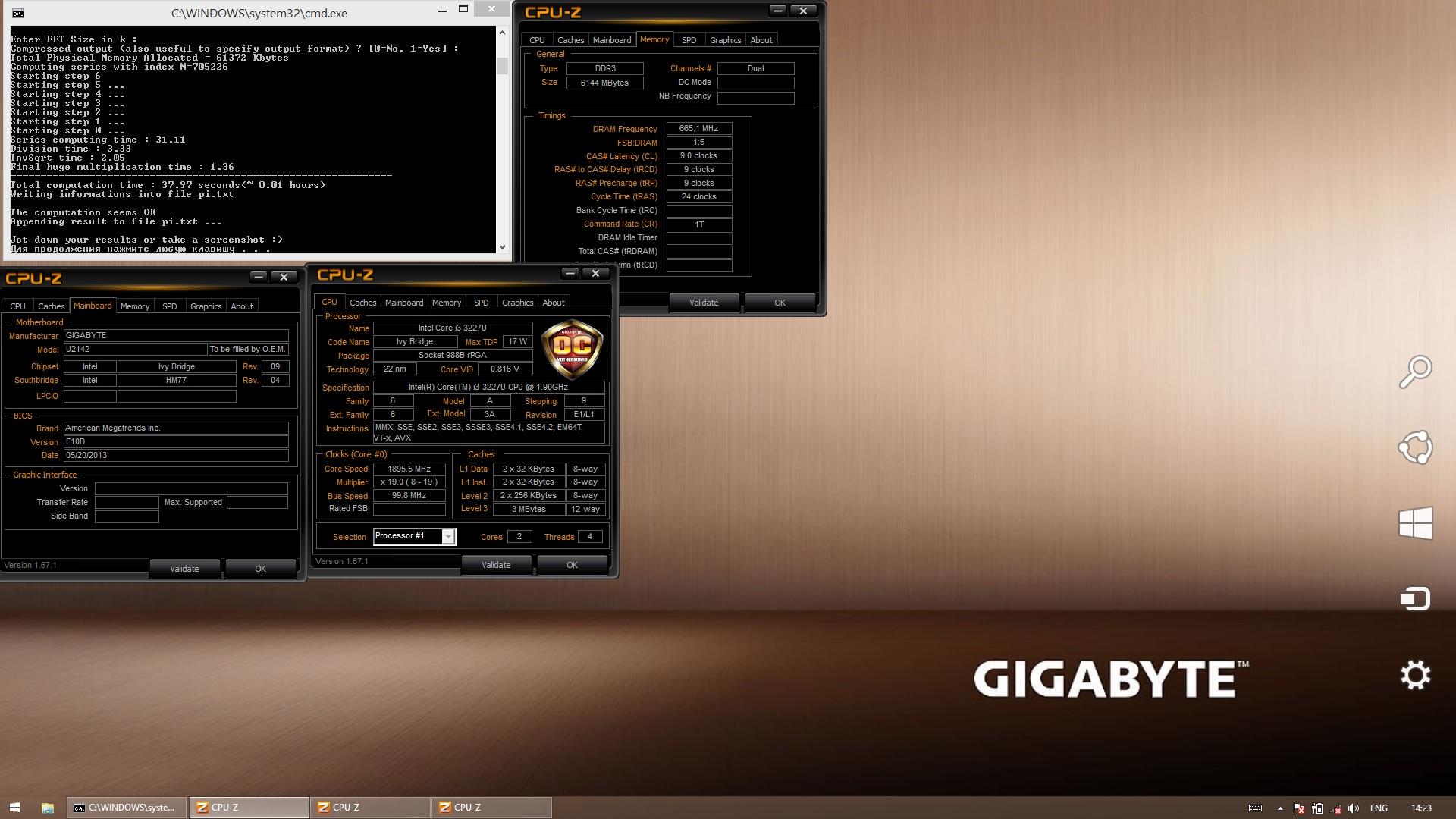Click cmd window scroll down arrow
1456x819 pixels.
pos(502,246)
